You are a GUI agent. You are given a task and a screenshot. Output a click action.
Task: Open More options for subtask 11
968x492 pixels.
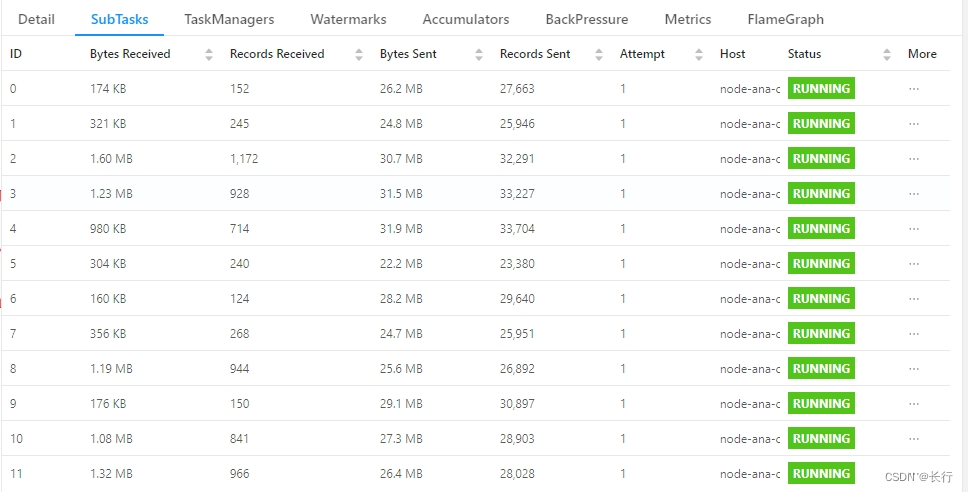[914, 474]
